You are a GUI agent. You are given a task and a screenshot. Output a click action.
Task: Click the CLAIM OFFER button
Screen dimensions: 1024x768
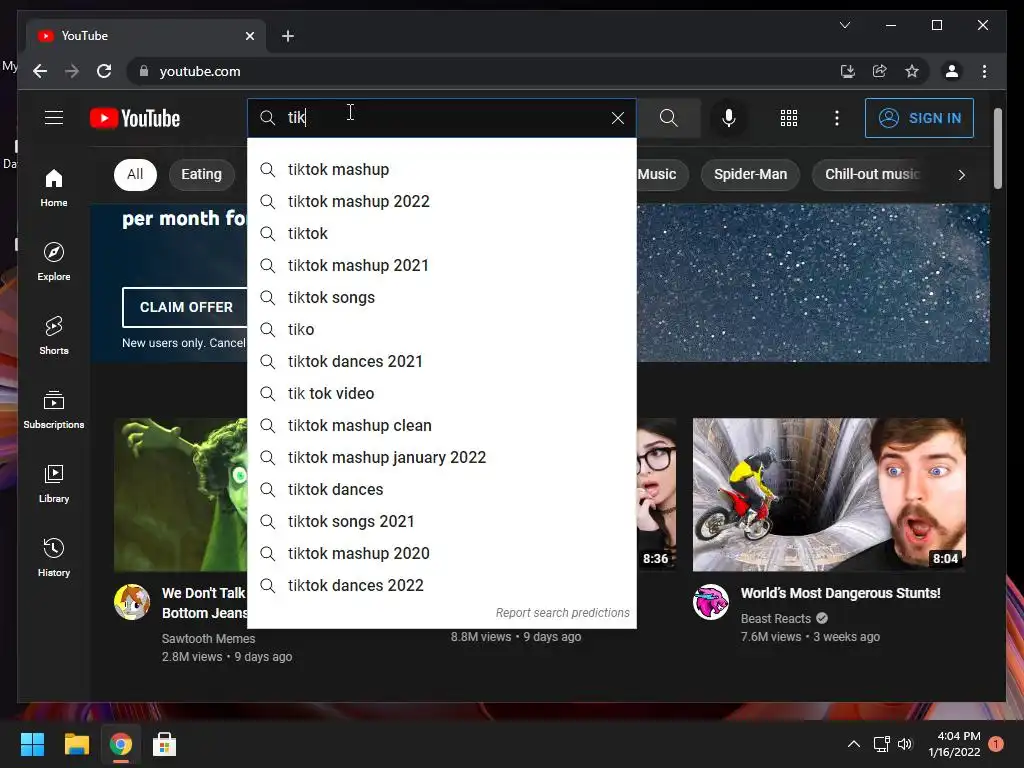point(186,307)
